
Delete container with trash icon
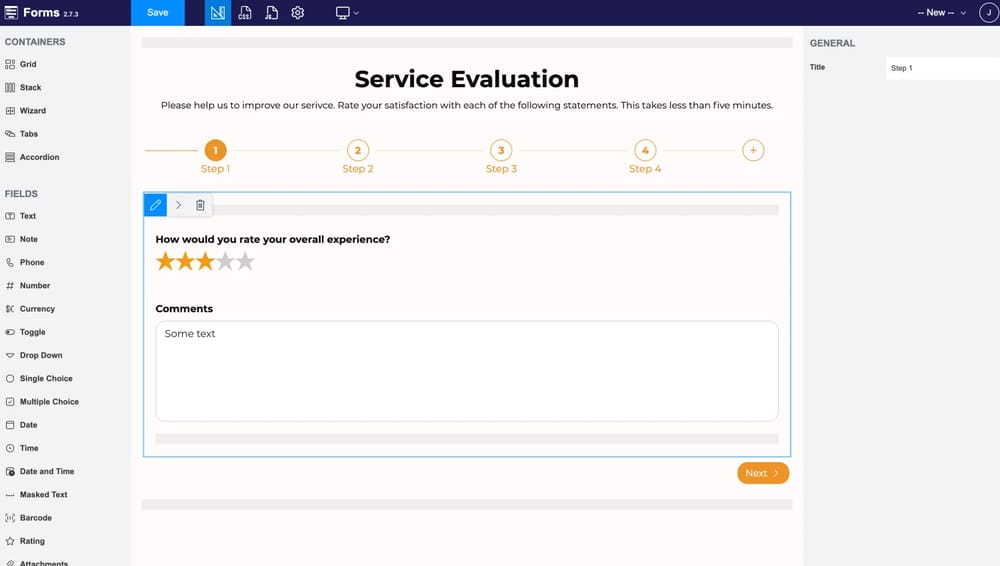(x=200, y=205)
